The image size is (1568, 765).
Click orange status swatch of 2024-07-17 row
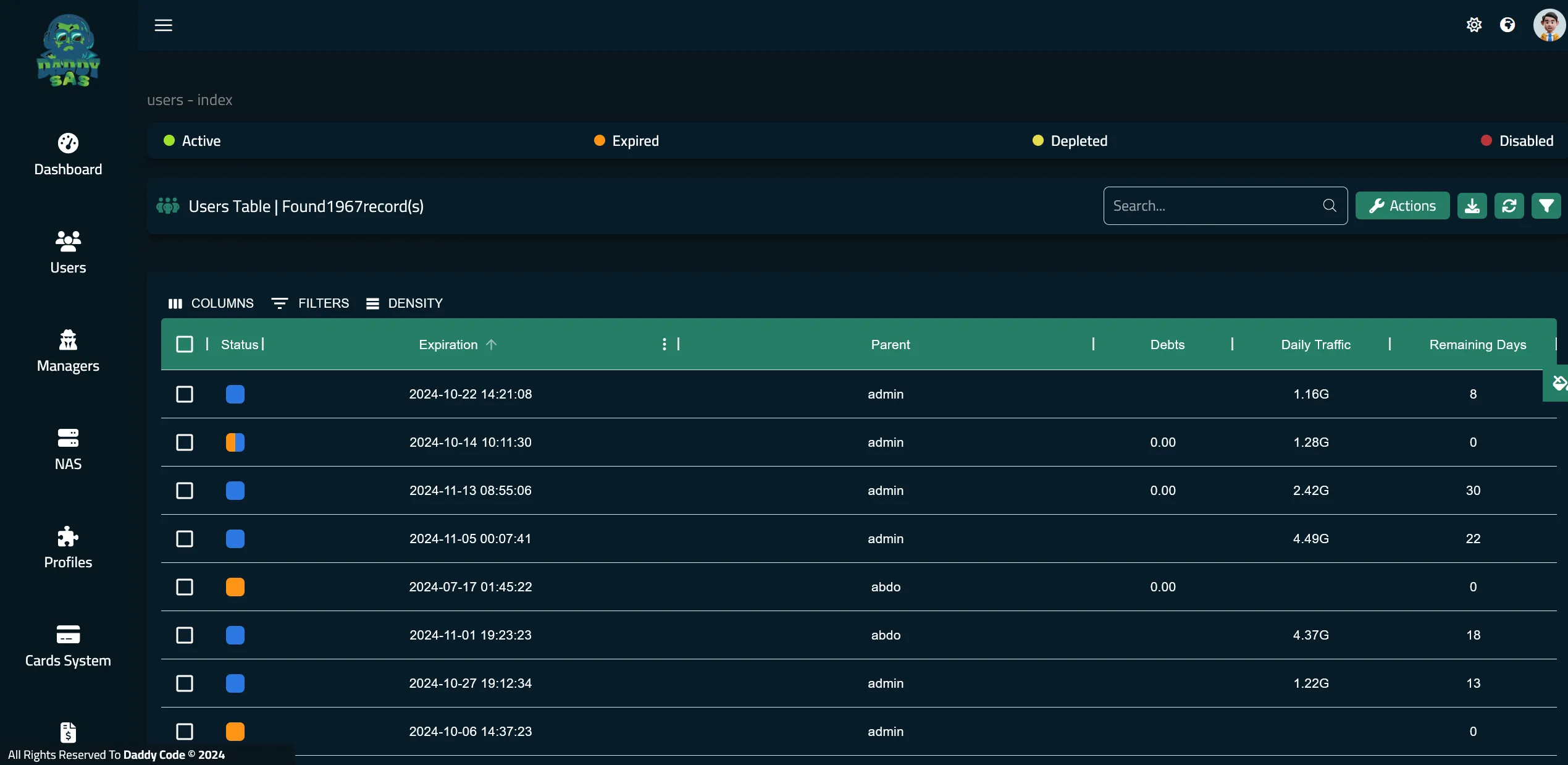pyautogui.click(x=235, y=587)
